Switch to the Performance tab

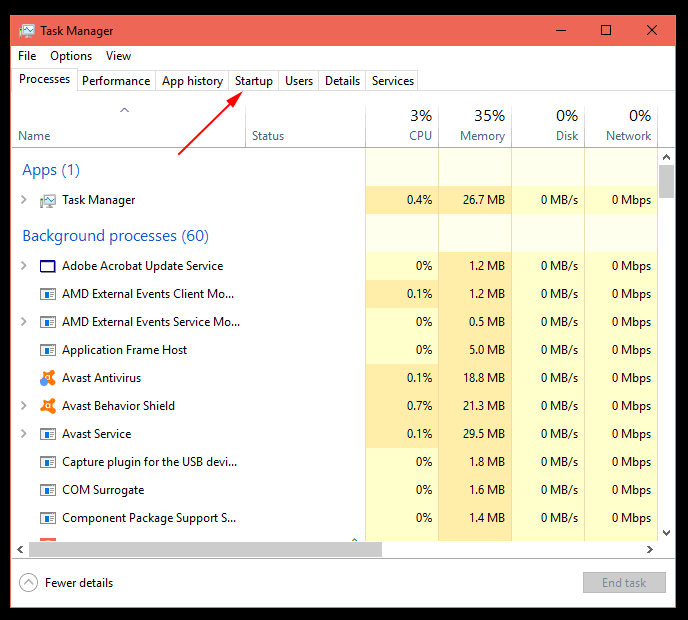(x=116, y=81)
